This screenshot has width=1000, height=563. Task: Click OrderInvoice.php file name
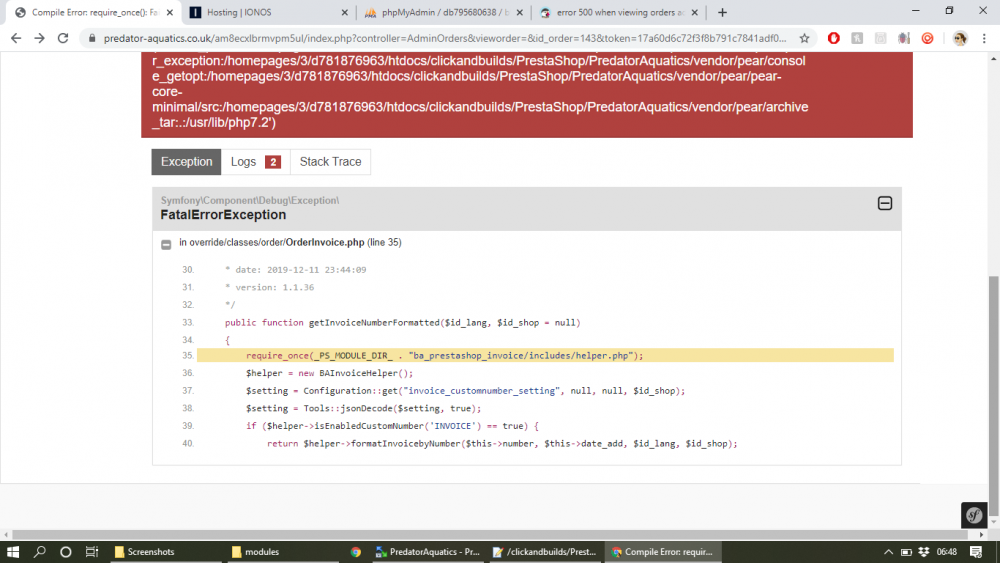click(325, 242)
